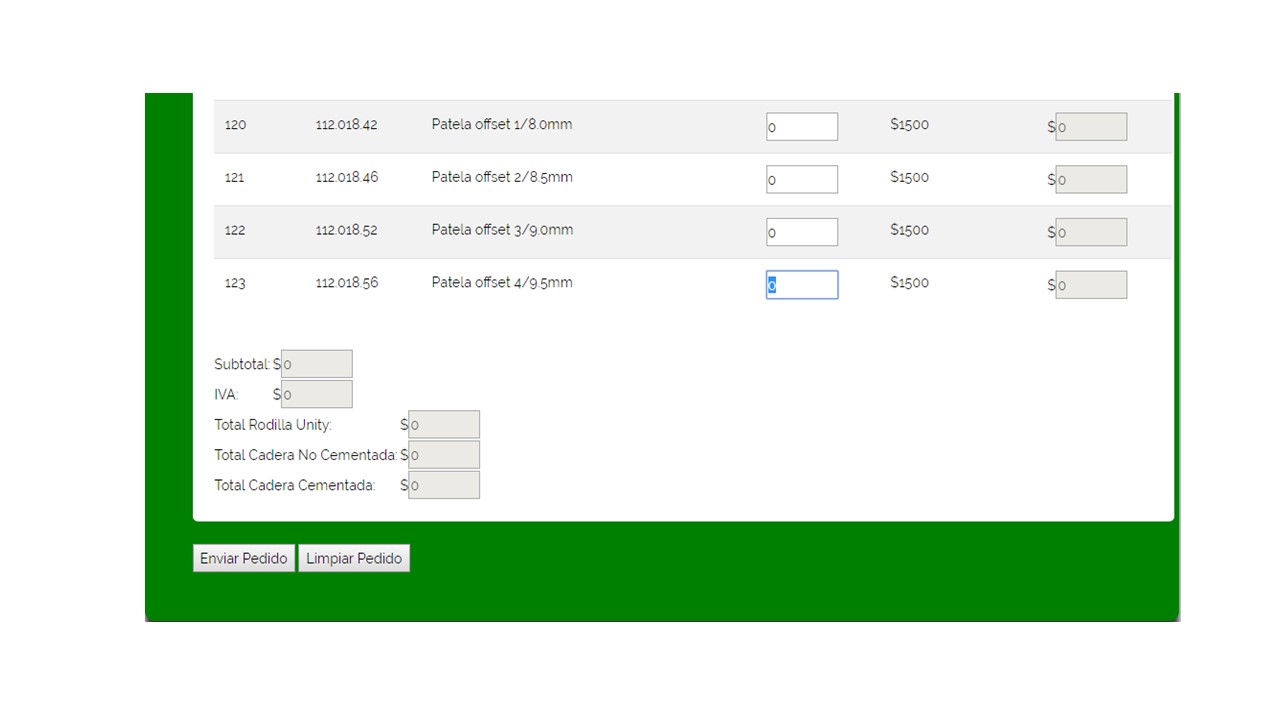Click the text Patela offset 1/8.0mm
The height and width of the screenshot is (720, 1280).
(x=502, y=124)
